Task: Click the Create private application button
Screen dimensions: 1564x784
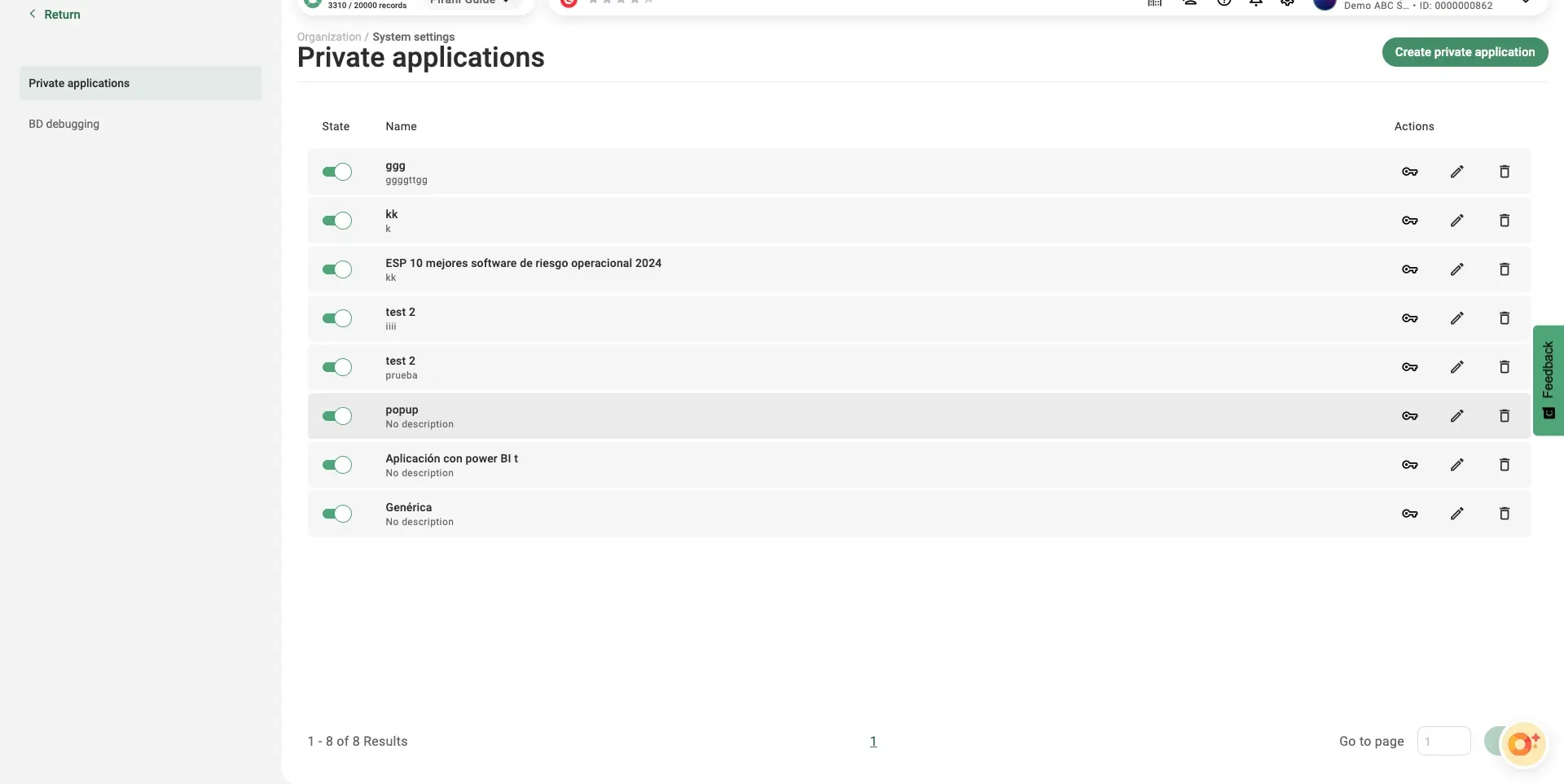Action: (x=1464, y=52)
